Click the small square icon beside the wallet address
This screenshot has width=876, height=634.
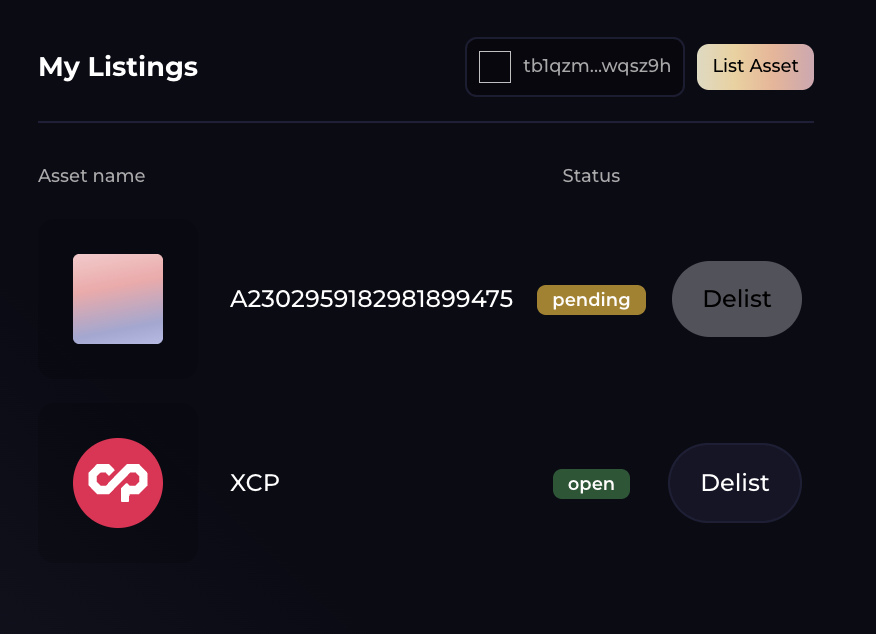pos(494,66)
